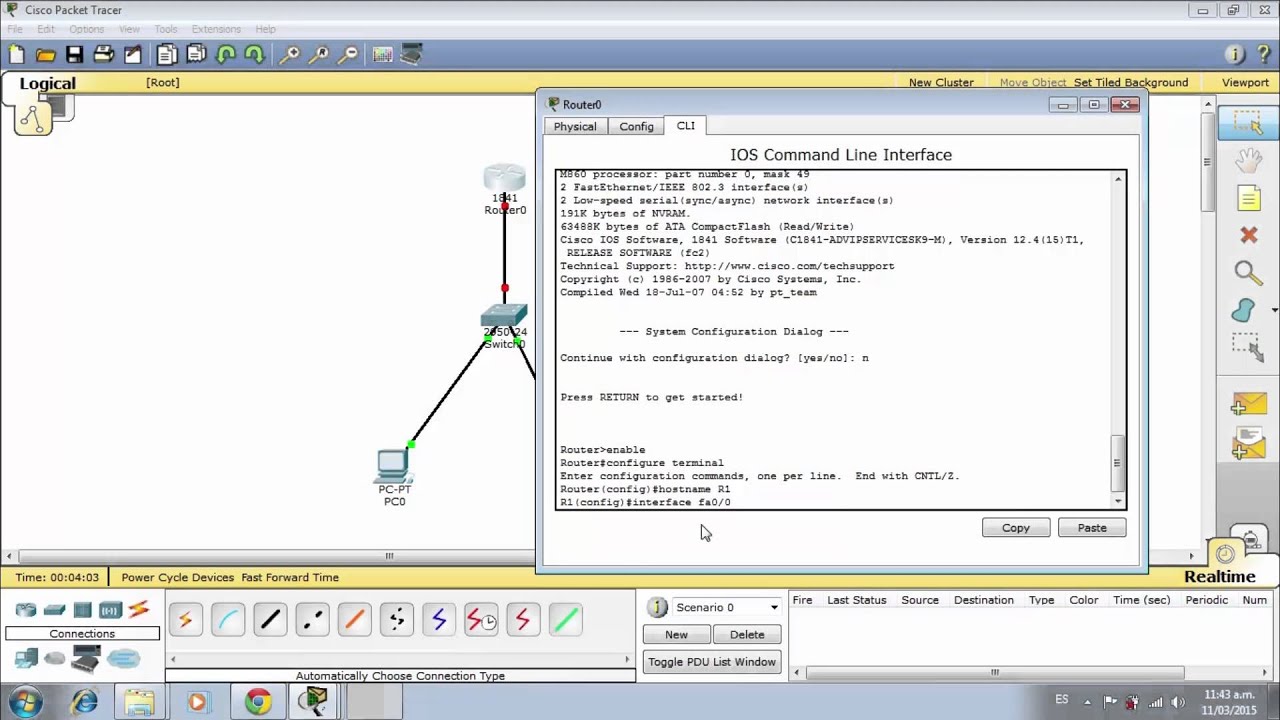The height and width of the screenshot is (720, 1280).
Task: Switch to the Realtime mode tab
Action: [1219, 576]
